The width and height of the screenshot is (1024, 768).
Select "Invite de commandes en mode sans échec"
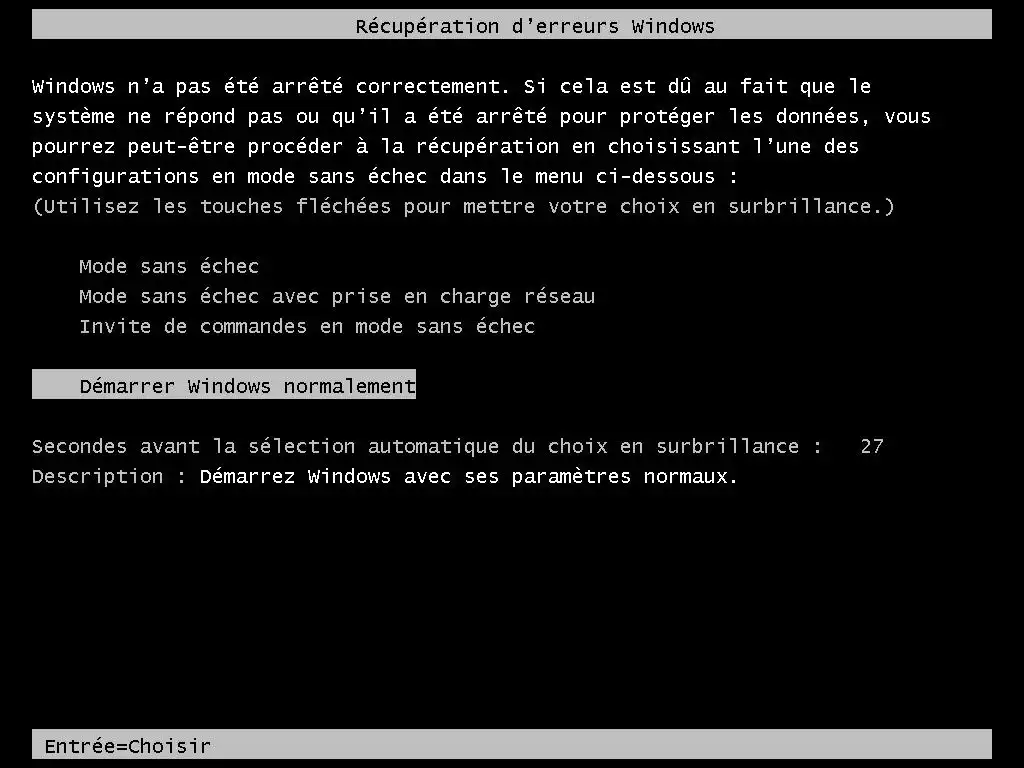[x=307, y=326]
